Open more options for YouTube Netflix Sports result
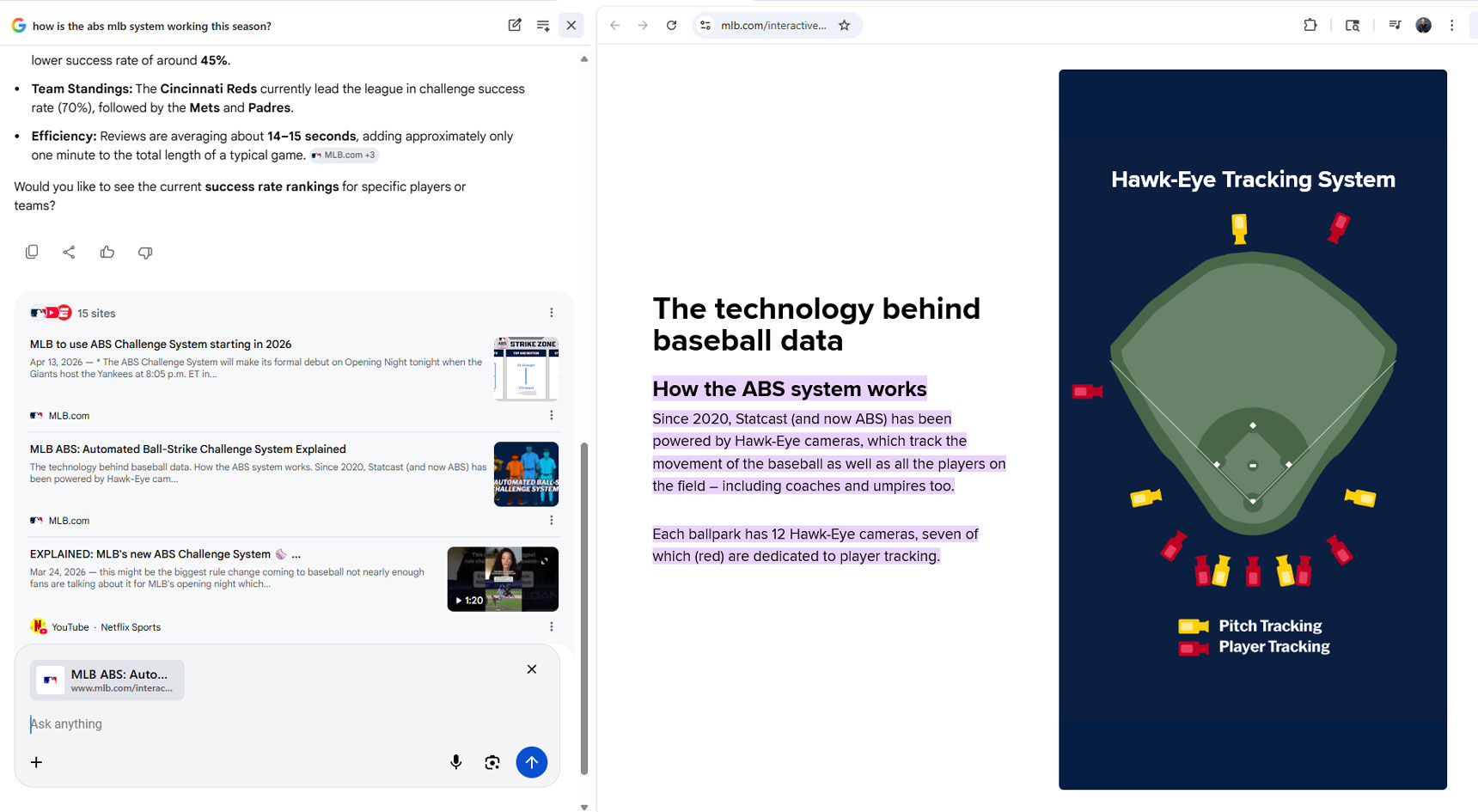This screenshot has width=1478, height=812. [x=552, y=627]
